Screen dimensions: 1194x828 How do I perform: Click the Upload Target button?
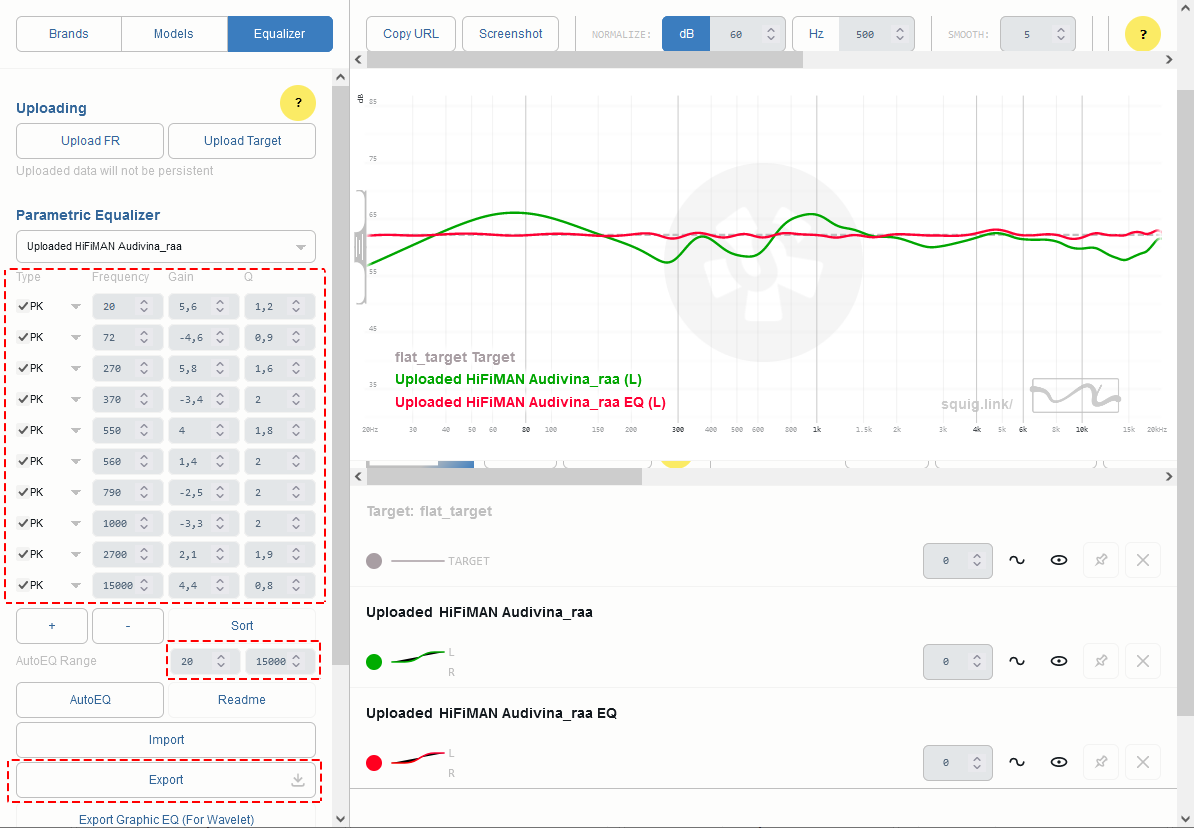point(242,141)
